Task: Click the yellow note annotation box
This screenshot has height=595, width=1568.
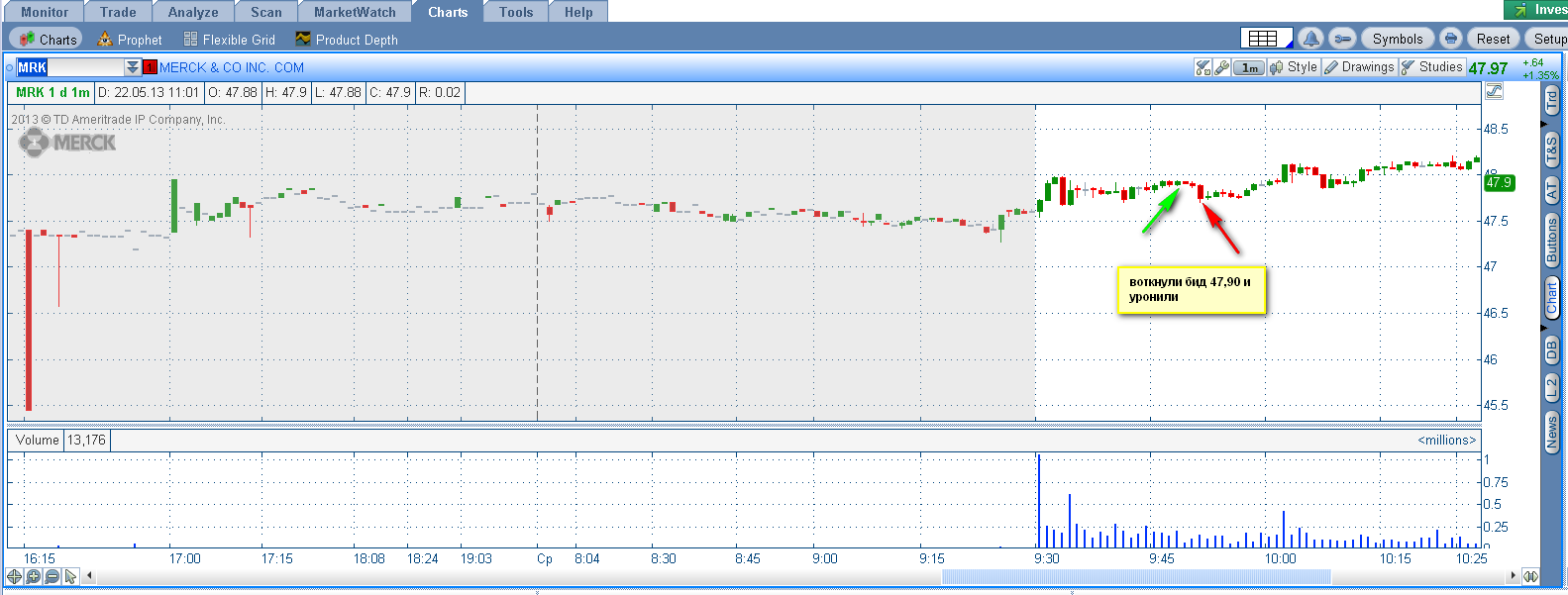Action: 1192,290
